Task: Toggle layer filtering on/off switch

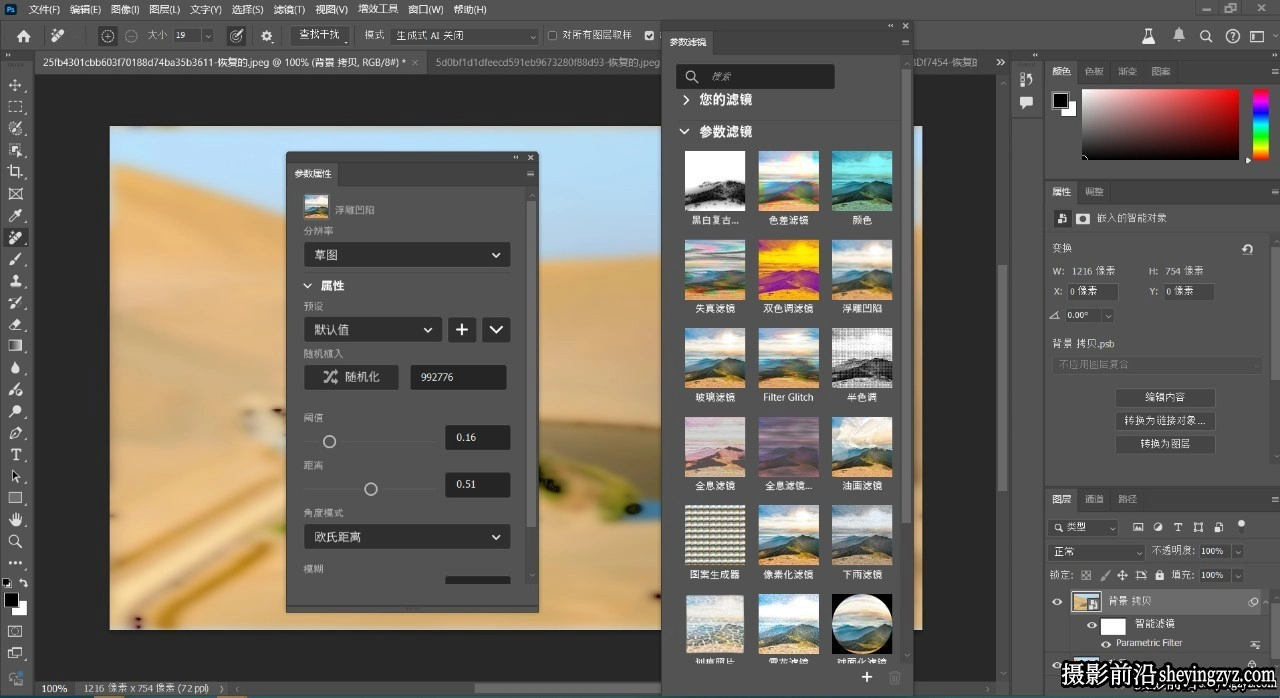Action: [1241, 524]
